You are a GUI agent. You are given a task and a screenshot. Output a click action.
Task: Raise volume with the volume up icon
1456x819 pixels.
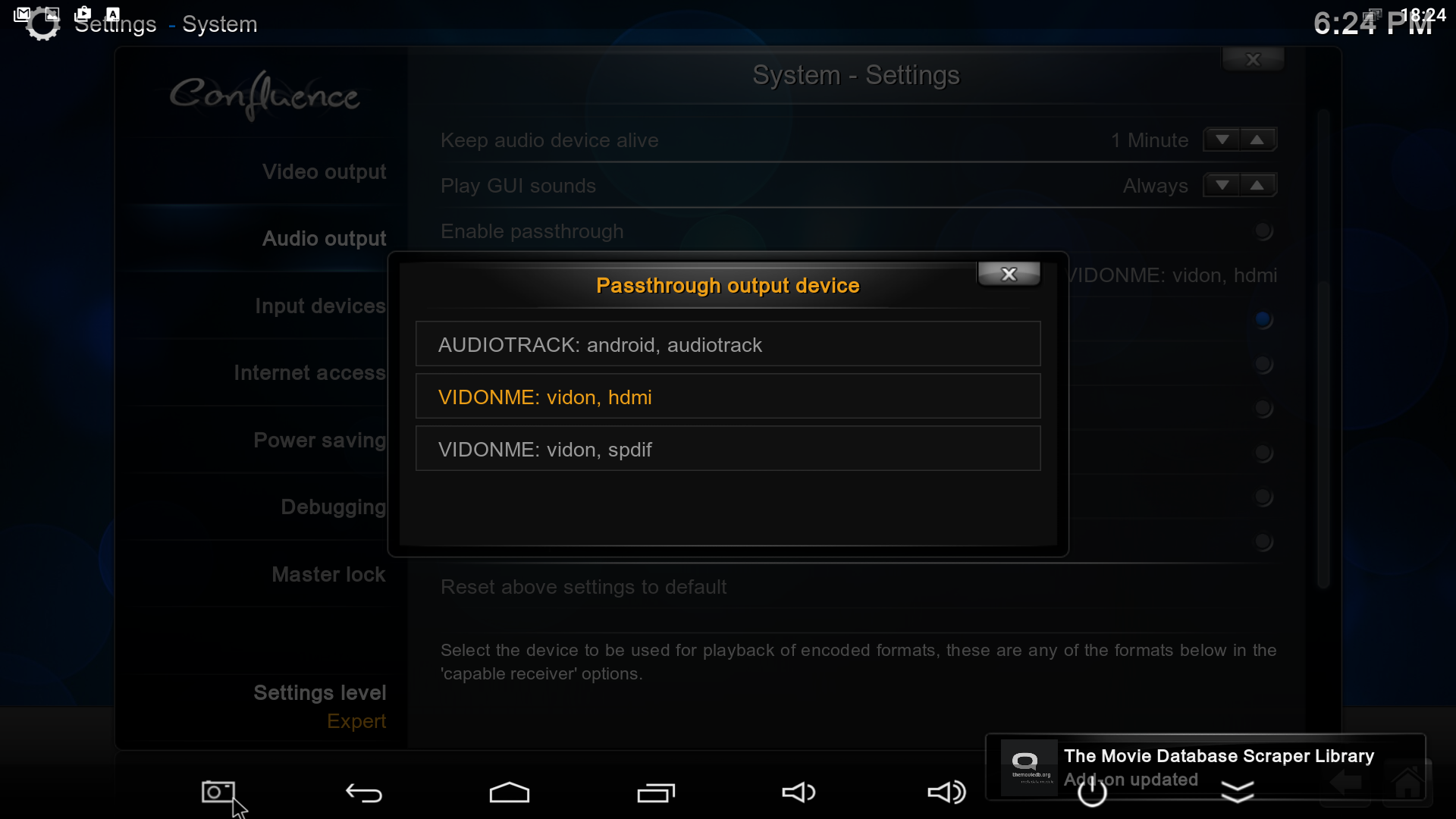(947, 792)
